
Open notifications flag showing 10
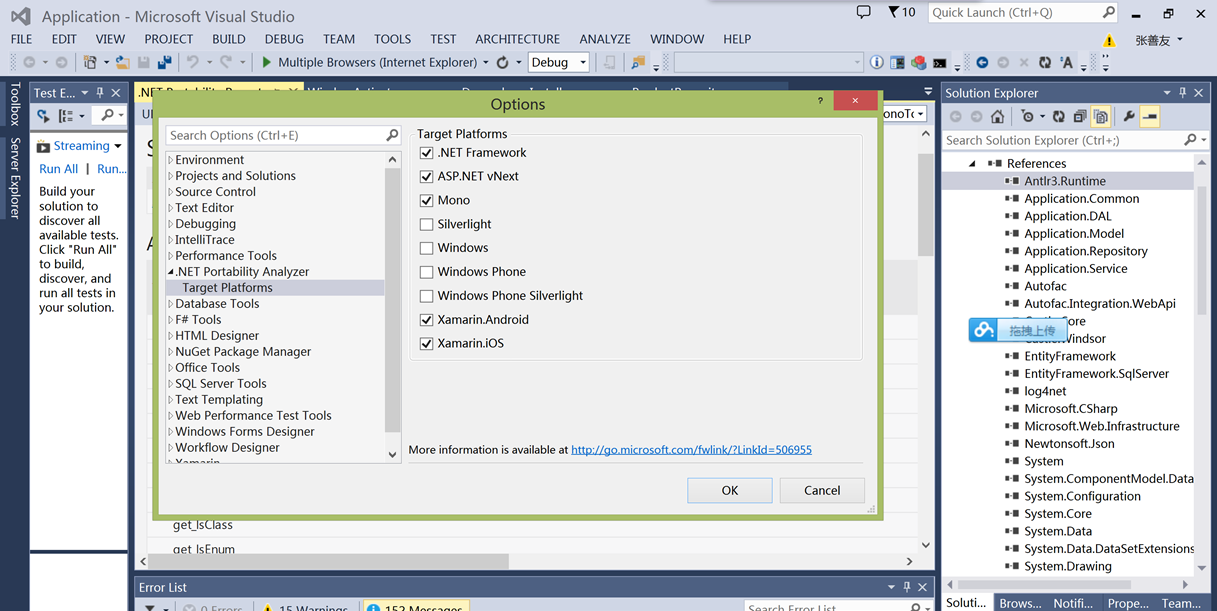(x=901, y=13)
